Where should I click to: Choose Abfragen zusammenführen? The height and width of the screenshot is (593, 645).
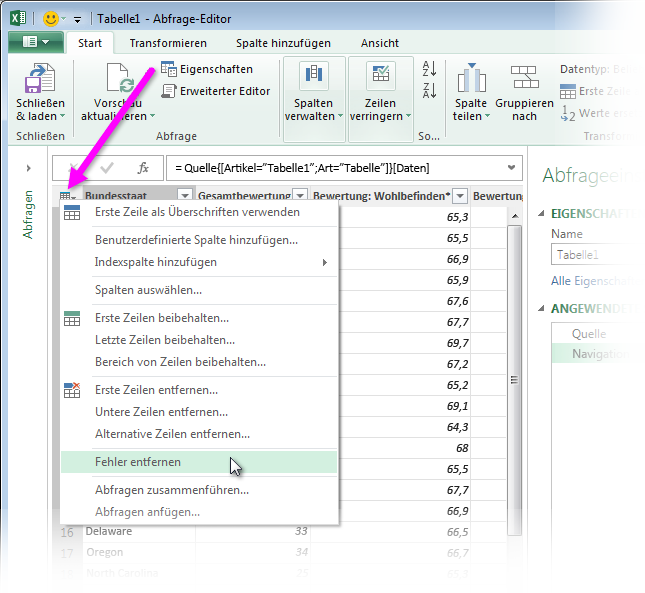coord(199,490)
